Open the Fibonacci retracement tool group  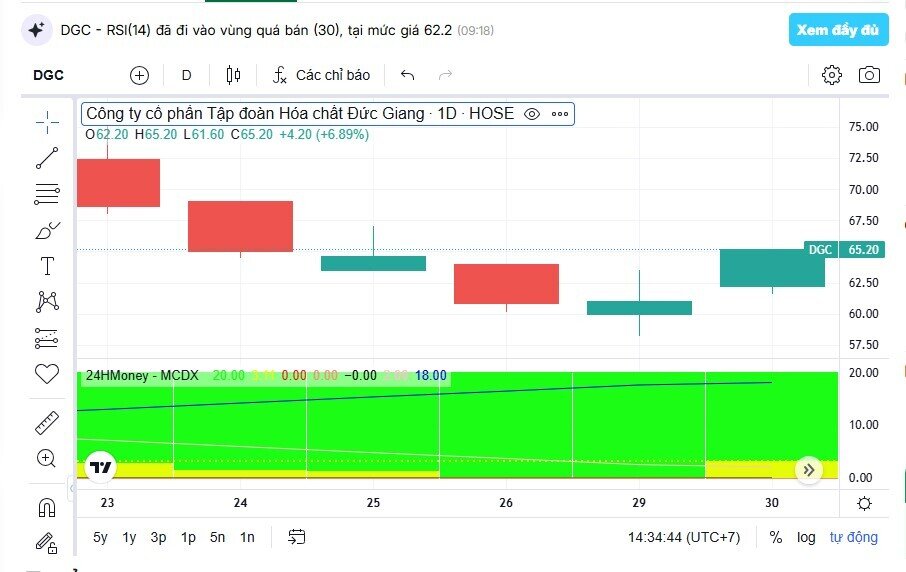(x=47, y=194)
